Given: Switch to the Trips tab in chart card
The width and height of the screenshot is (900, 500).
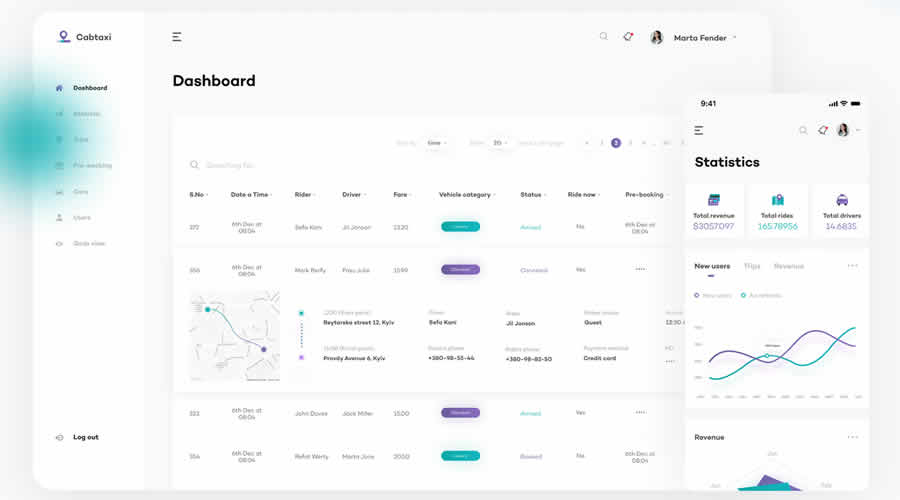Looking at the screenshot, I should [x=752, y=266].
